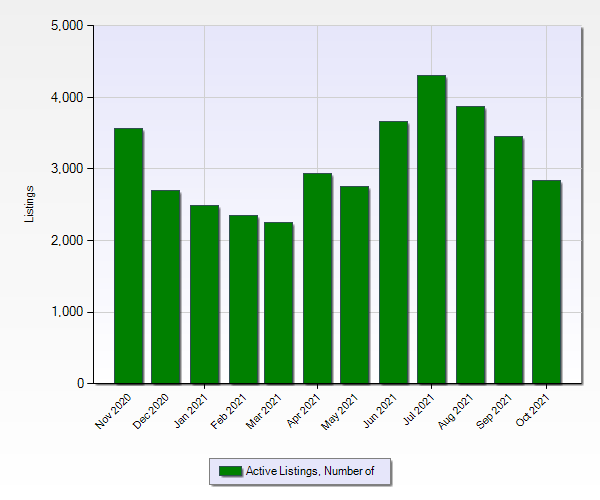Click the May 2021 bar

pos(355,285)
